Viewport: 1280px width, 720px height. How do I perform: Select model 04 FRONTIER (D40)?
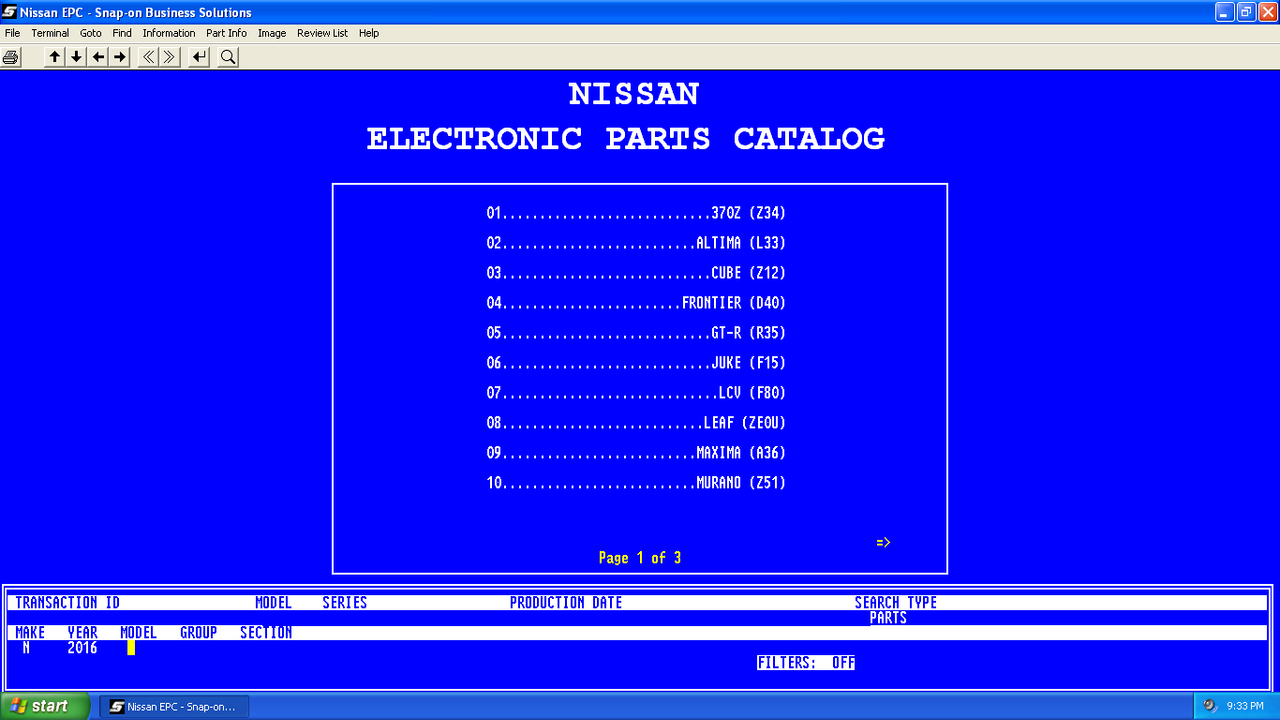[x=637, y=303]
